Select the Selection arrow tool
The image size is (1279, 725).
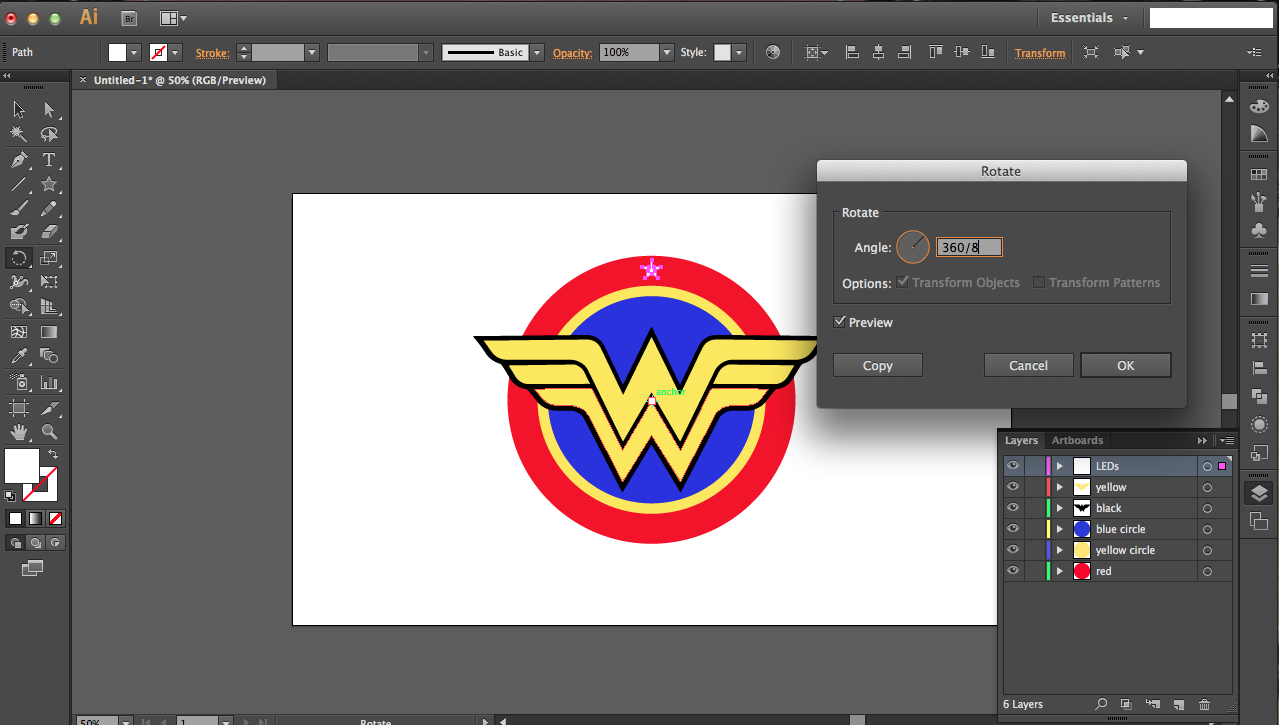(19, 110)
